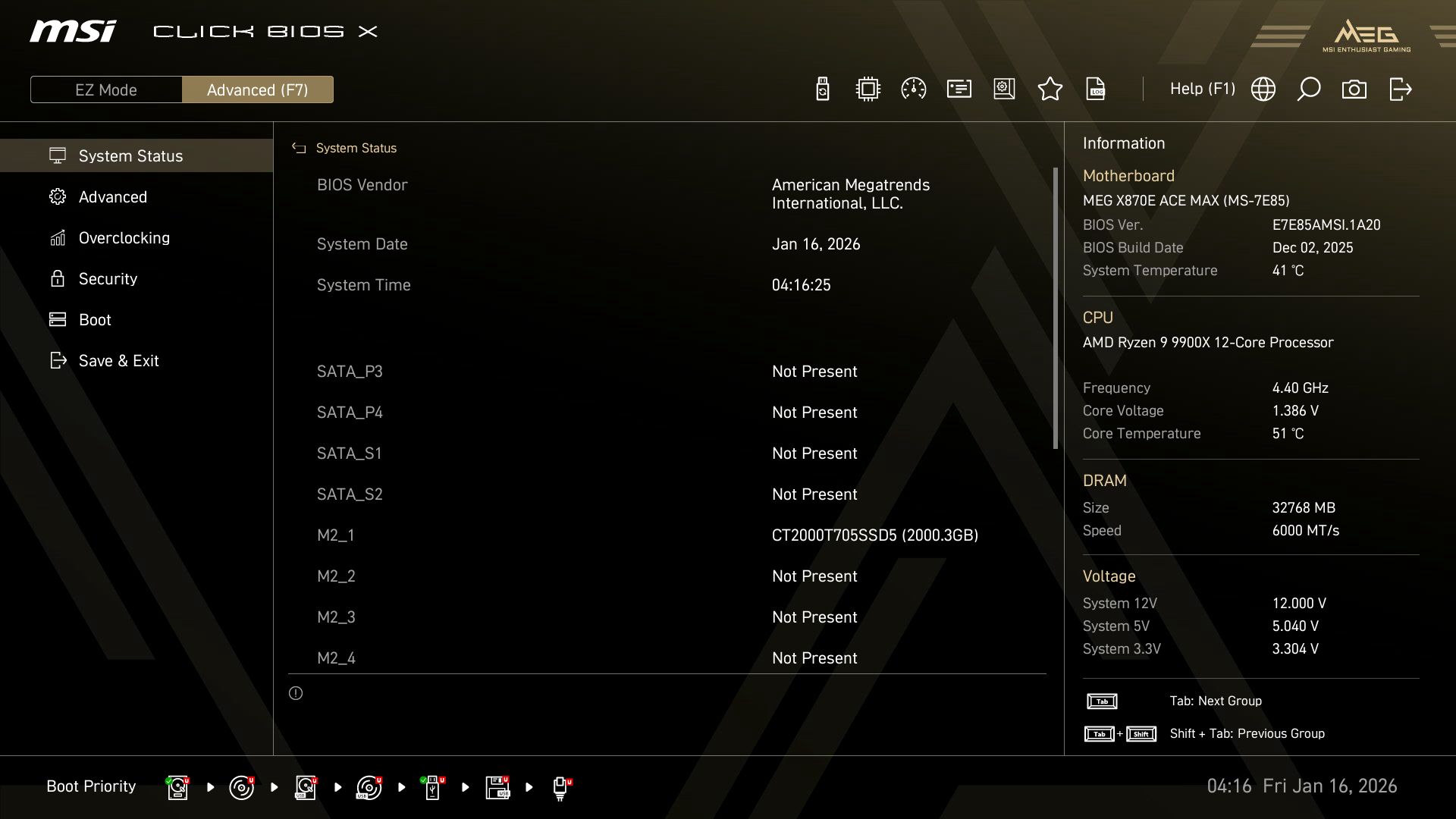Switch to EZ Mode
Viewport: 1456px width, 819px height.
pos(105,89)
